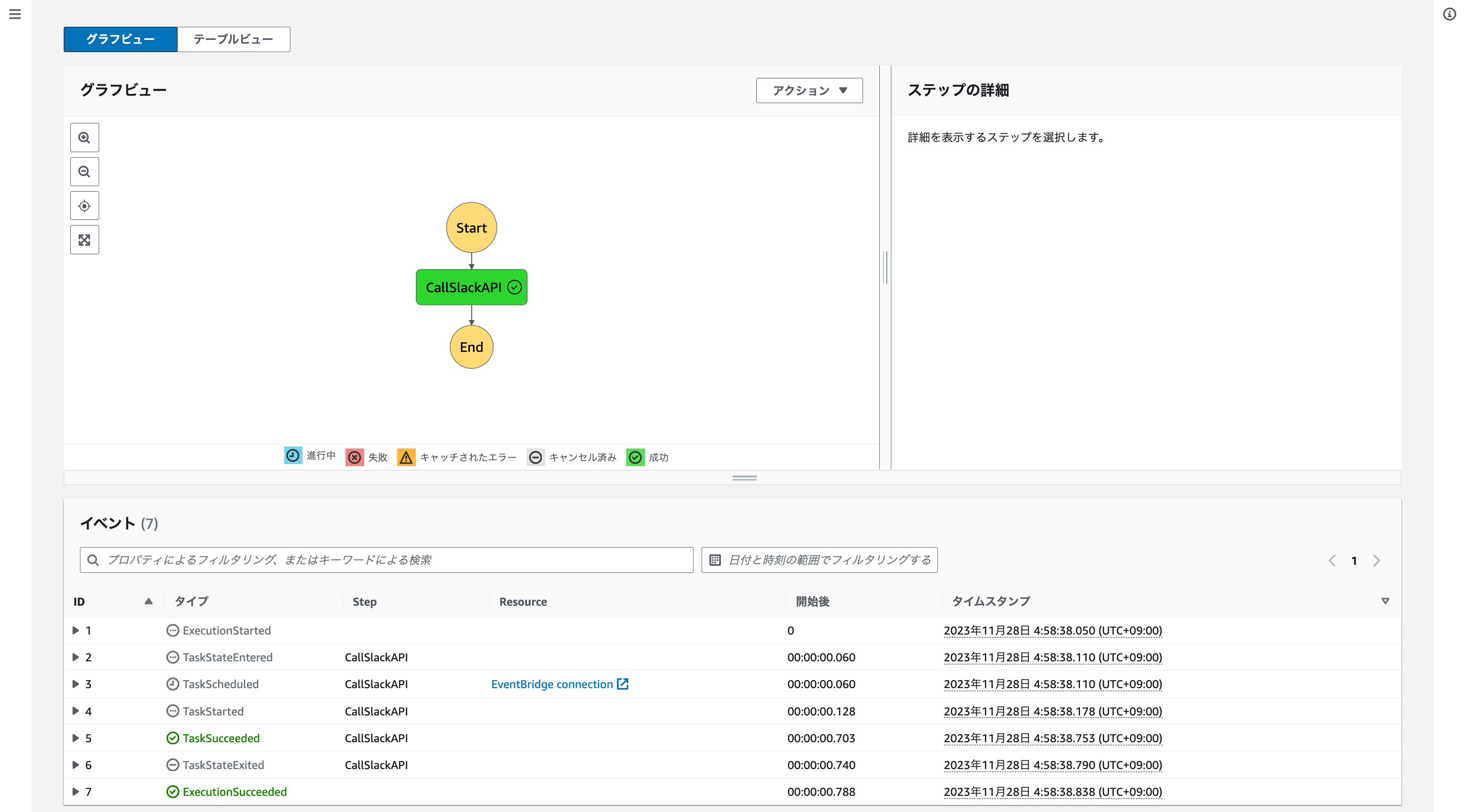Open the アクション dropdown

coord(809,91)
